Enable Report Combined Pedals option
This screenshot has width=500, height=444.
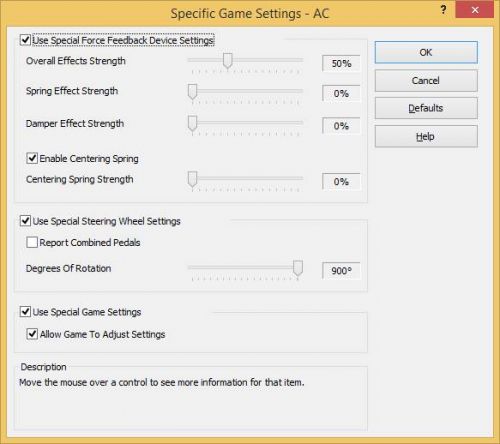pyautogui.click(x=32, y=242)
